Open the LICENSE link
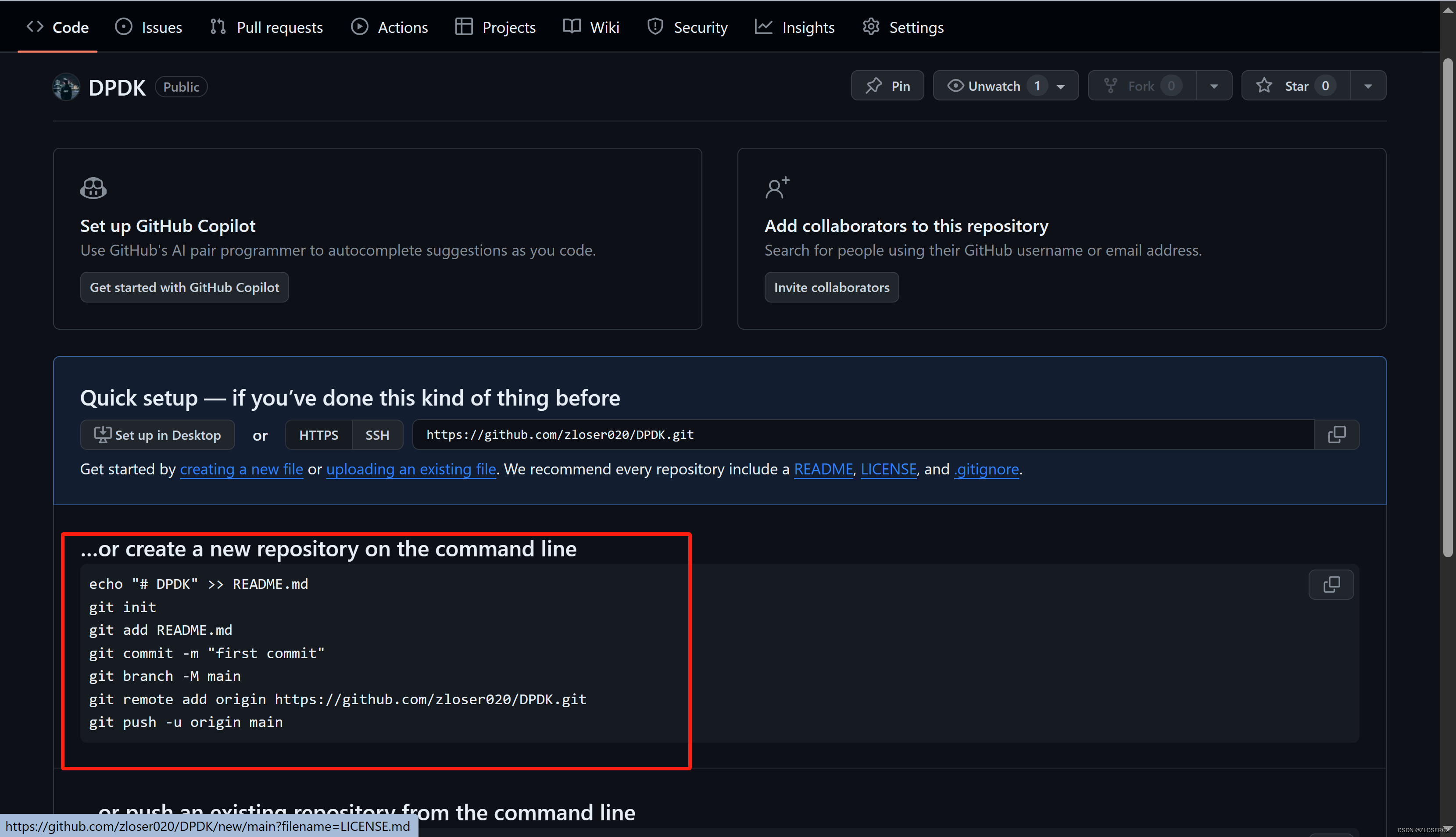The height and width of the screenshot is (837, 1456). point(888,469)
